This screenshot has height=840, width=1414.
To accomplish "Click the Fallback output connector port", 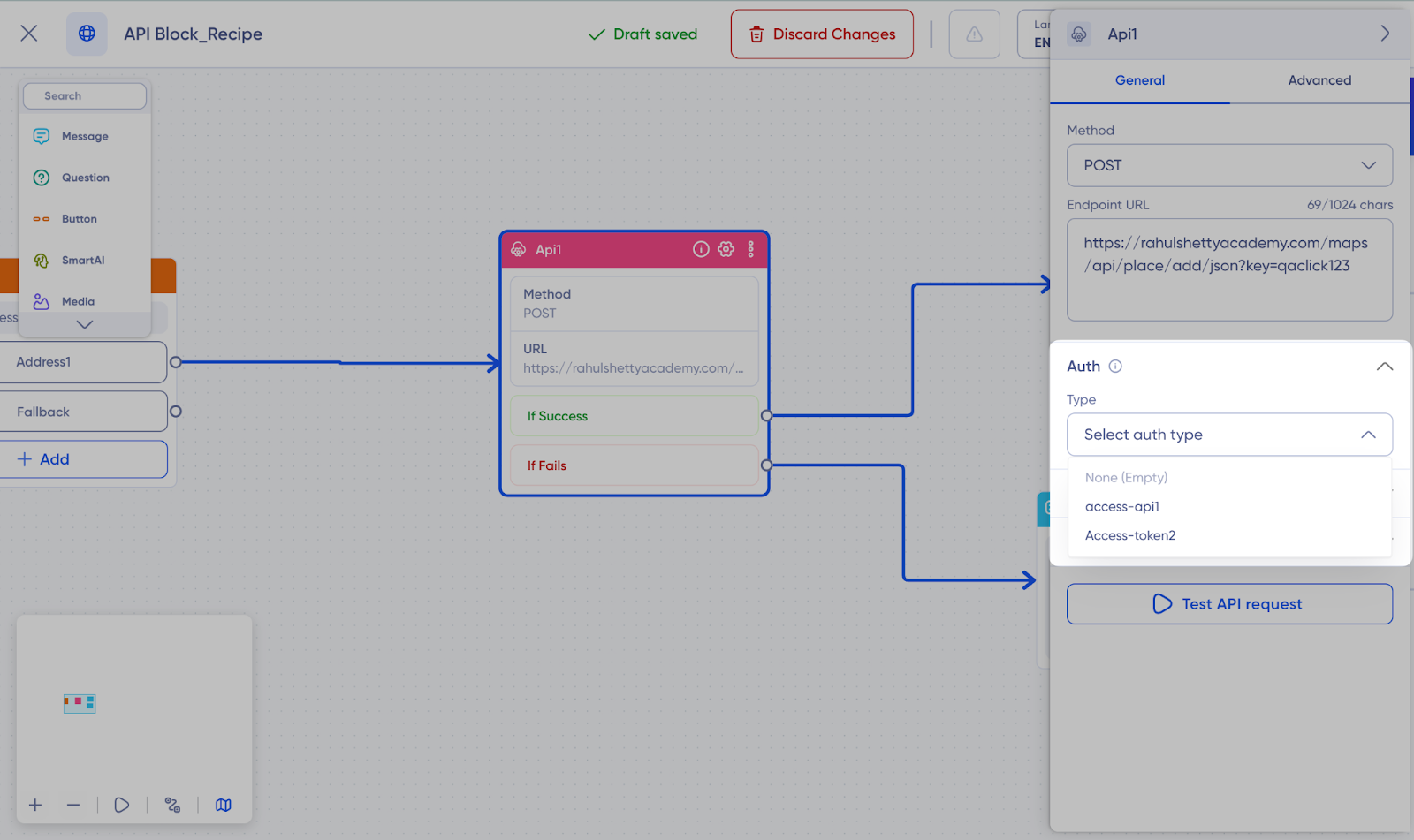I will point(176,412).
